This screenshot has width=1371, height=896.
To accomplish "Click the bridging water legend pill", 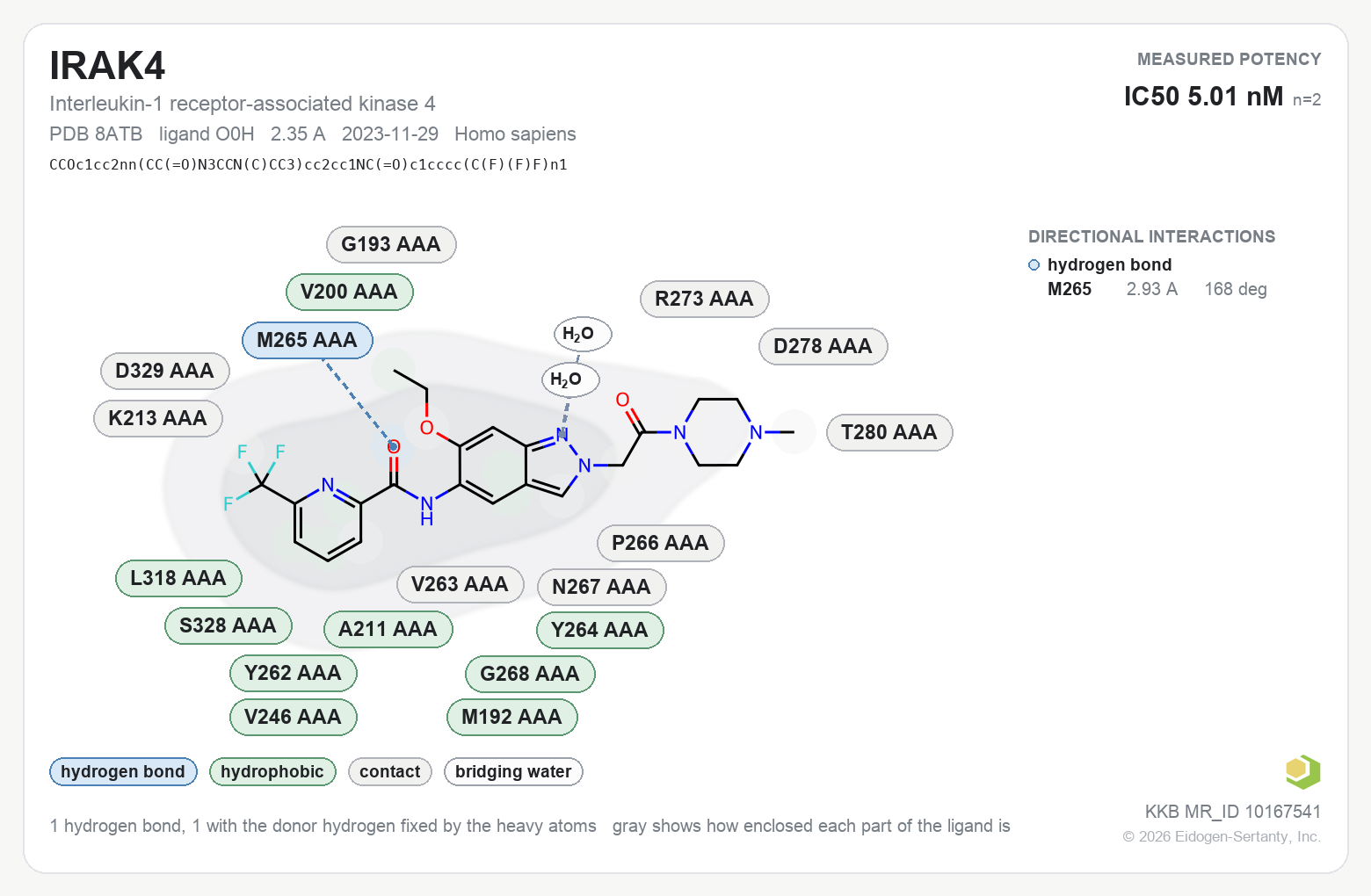I will 513,771.
